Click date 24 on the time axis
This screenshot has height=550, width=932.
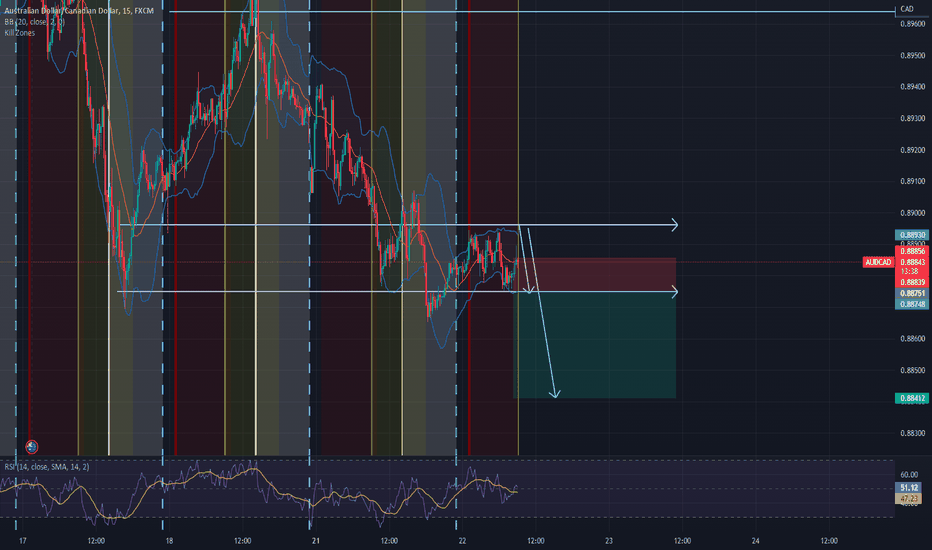(x=755, y=540)
